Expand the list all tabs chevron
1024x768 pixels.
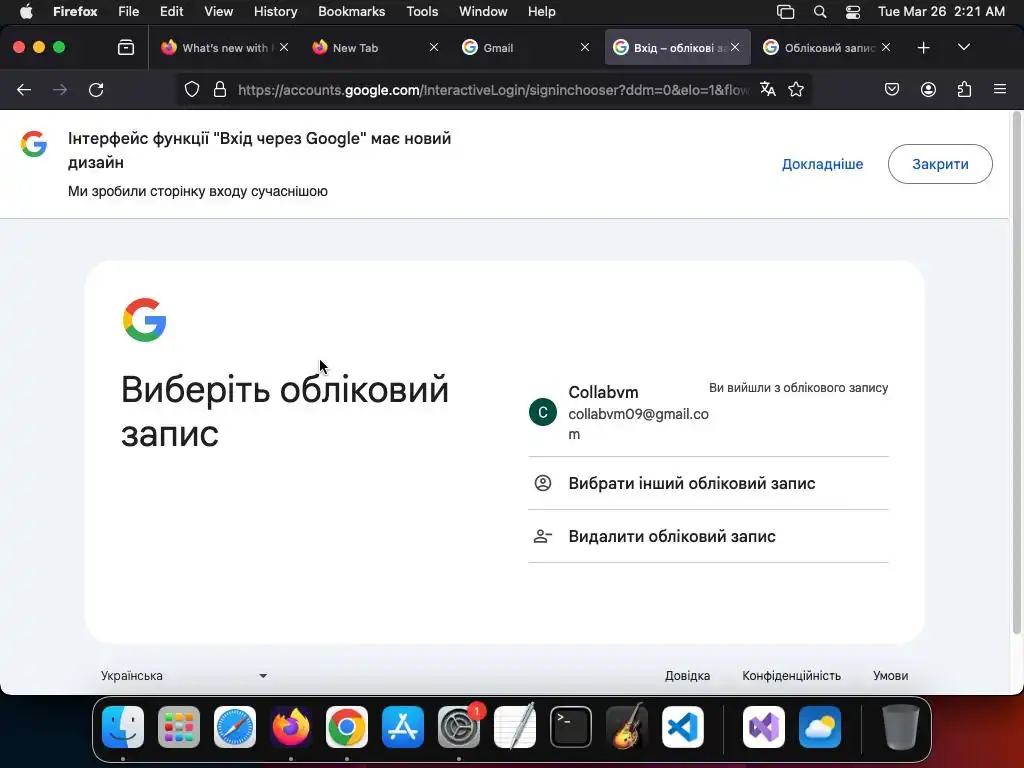point(964,48)
